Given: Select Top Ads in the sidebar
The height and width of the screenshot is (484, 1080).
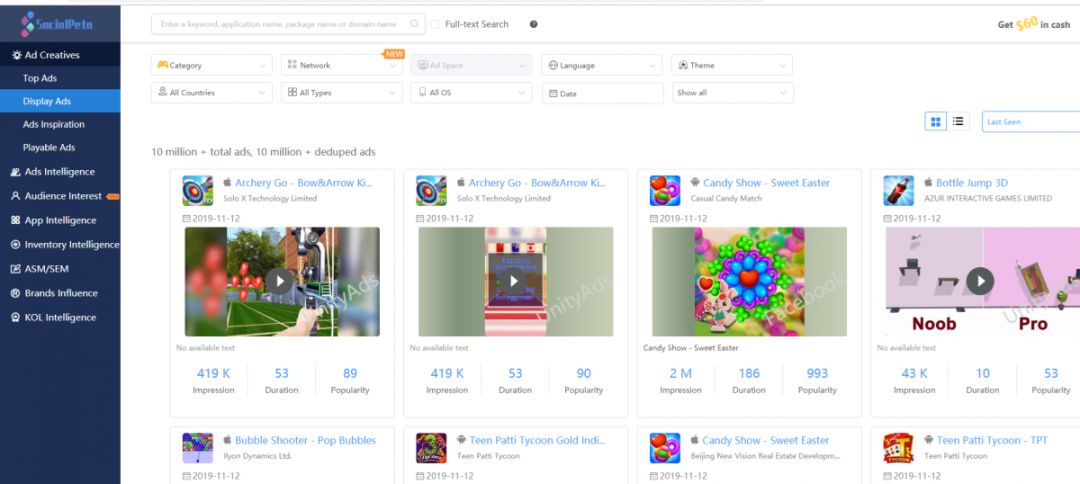Looking at the screenshot, I should (40, 78).
